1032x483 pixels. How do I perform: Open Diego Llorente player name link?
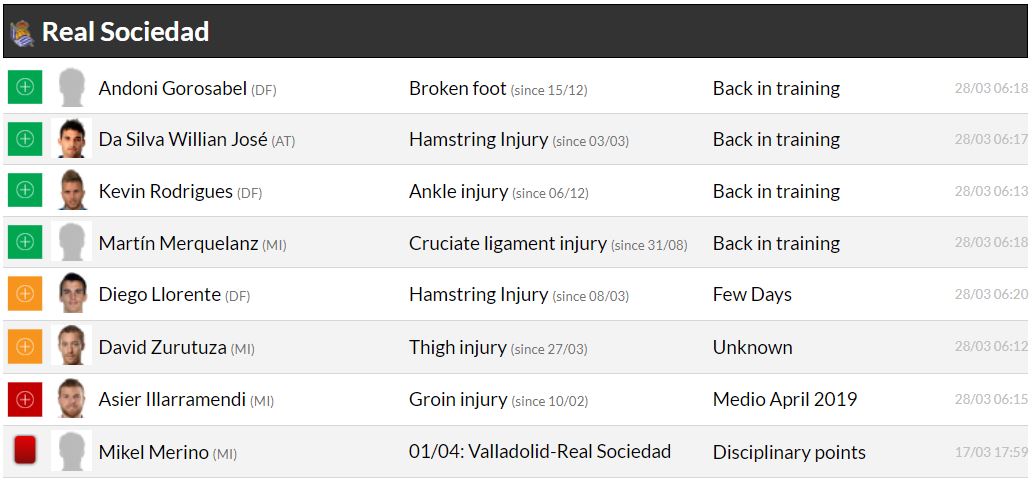(x=159, y=294)
